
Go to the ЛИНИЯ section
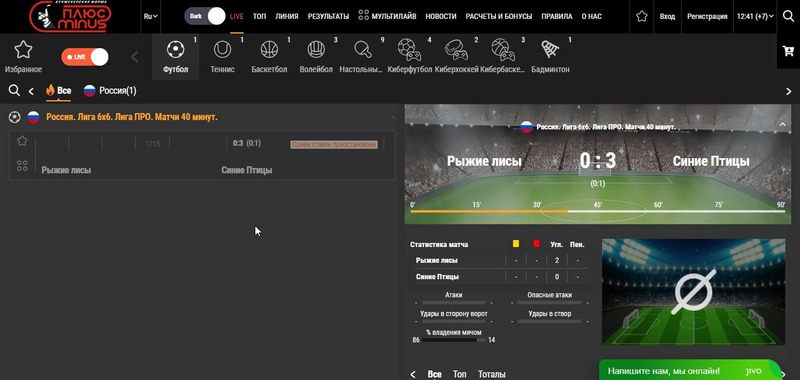(287, 16)
